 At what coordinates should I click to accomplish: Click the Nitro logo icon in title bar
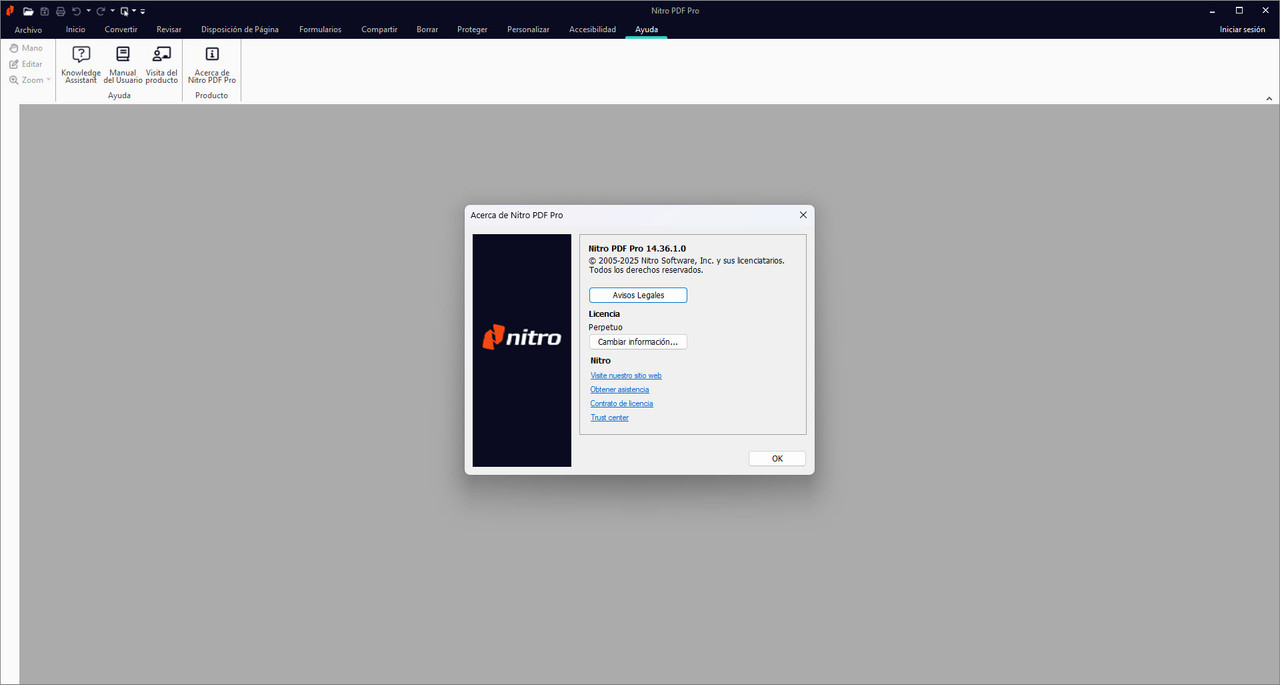pos(10,11)
